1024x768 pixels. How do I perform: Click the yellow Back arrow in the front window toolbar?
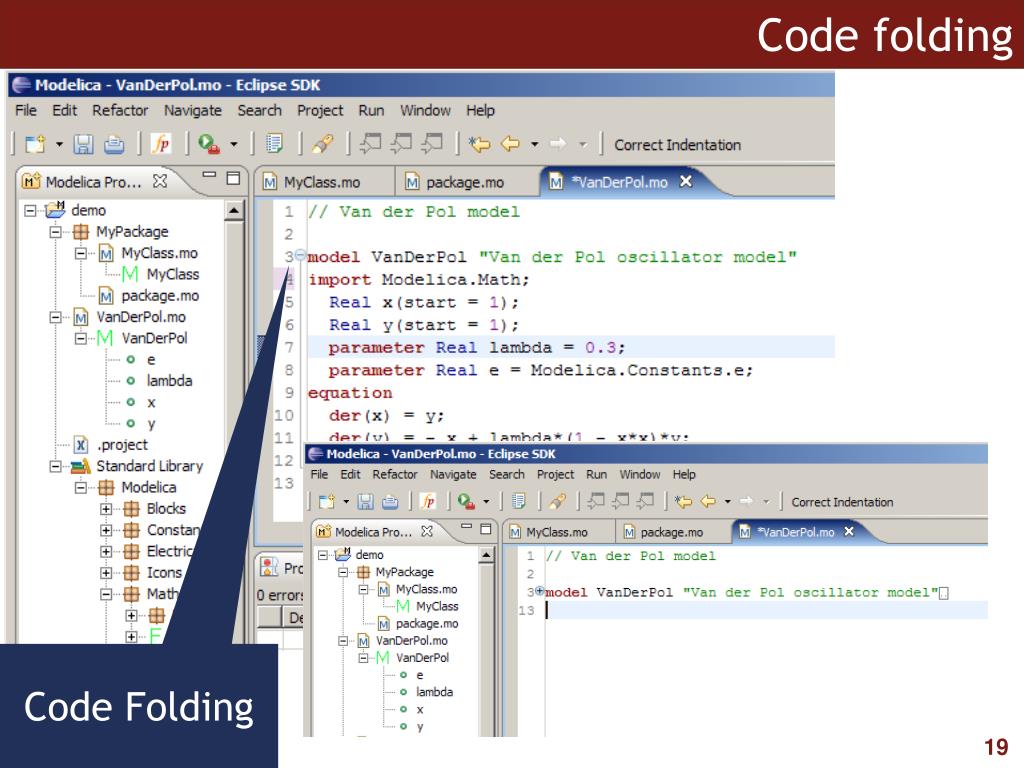708,502
